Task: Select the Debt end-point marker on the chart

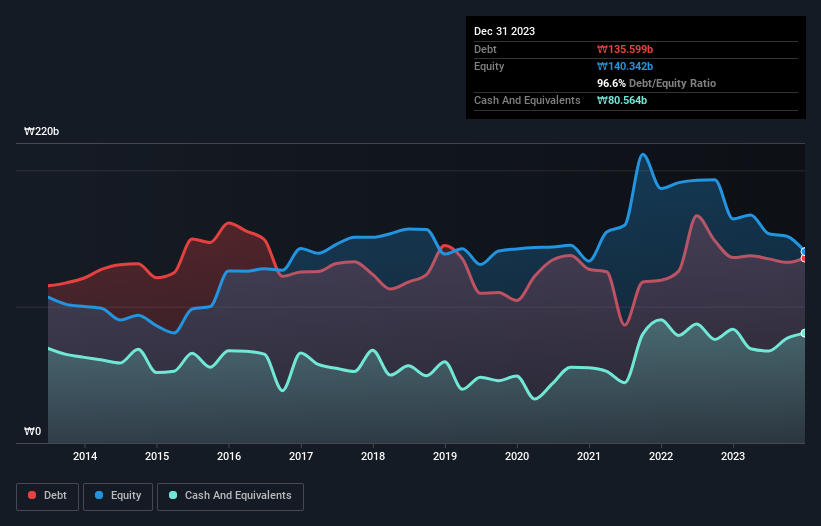Action: [x=804, y=258]
